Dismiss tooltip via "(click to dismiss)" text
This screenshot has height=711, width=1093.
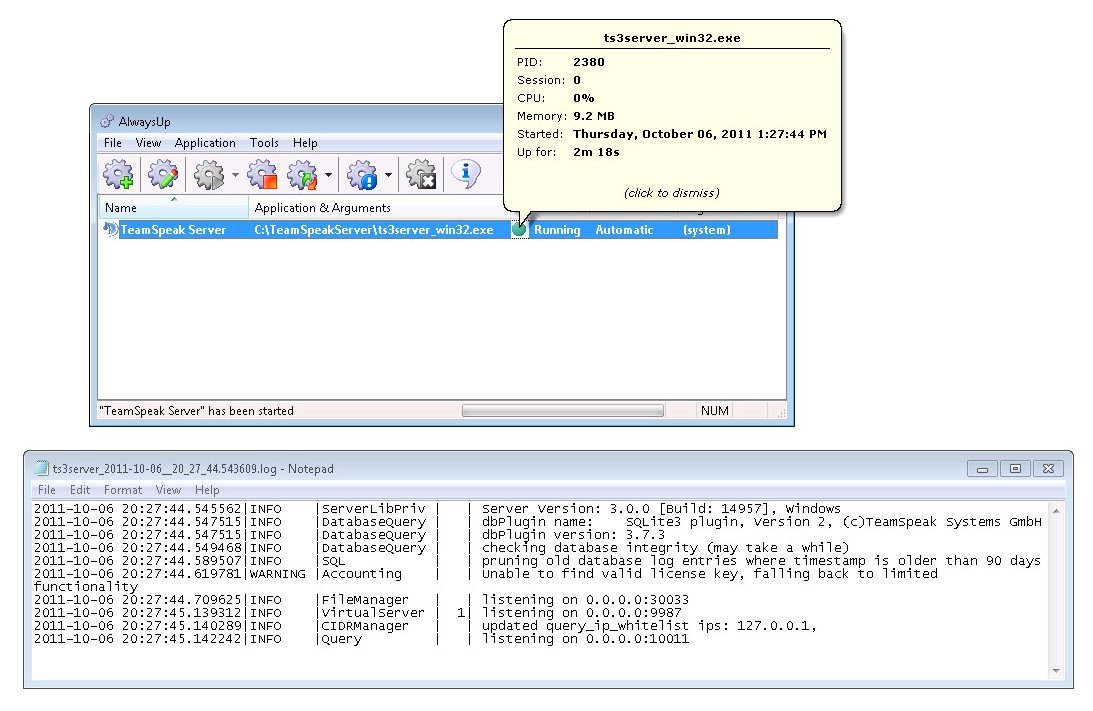(x=671, y=193)
